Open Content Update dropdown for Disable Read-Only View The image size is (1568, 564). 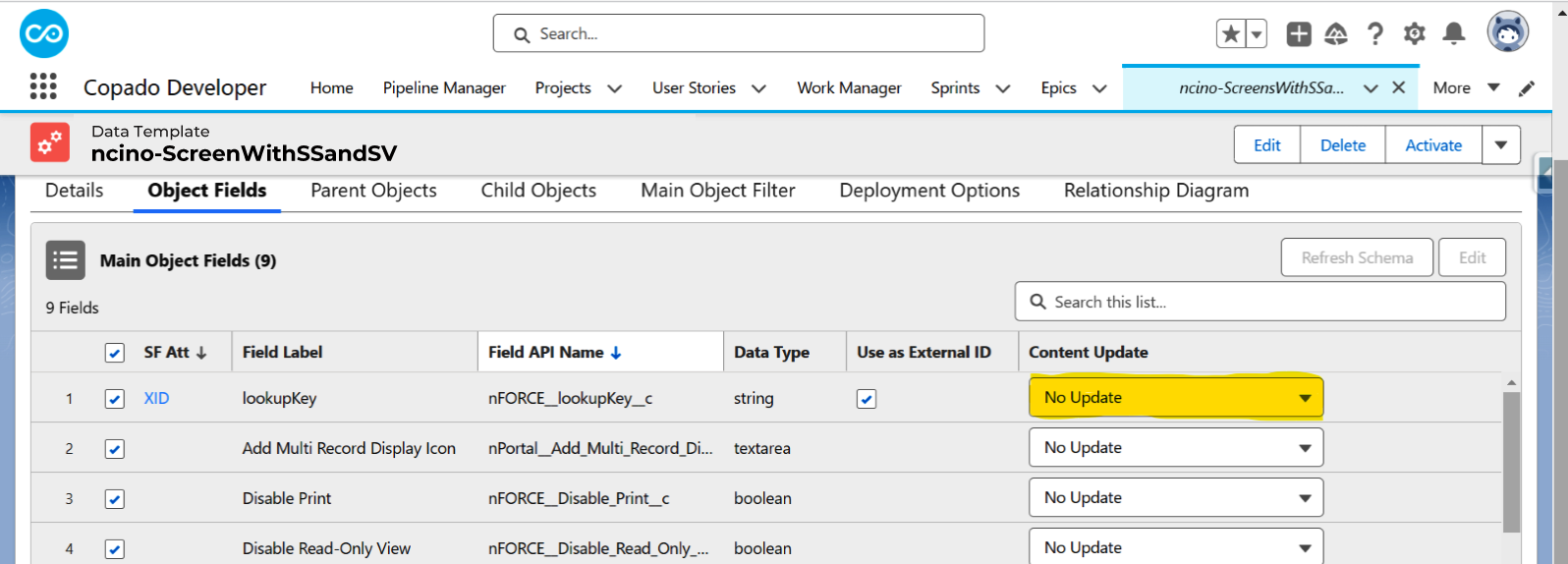click(x=1176, y=546)
